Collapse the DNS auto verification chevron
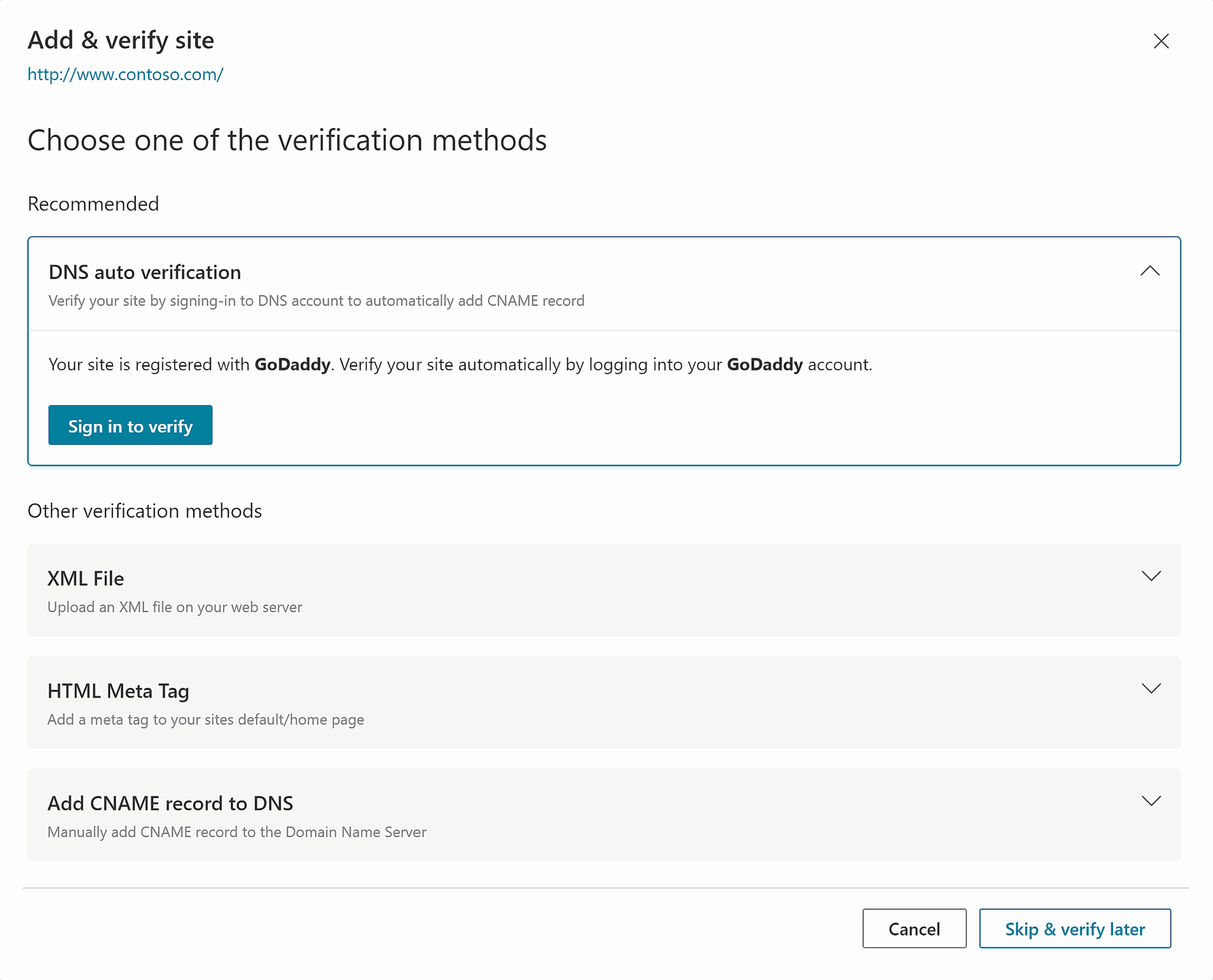The image size is (1213, 980). pyautogui.click(x=1150, y=271)
